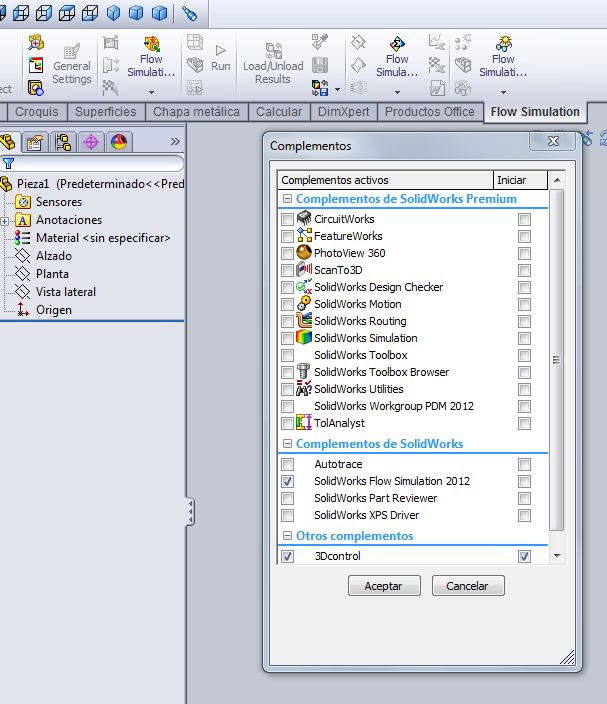This screenshot has width=607, height=704.
Task: Collapse the Complementos de SolidWorks group
Action: 287,444
